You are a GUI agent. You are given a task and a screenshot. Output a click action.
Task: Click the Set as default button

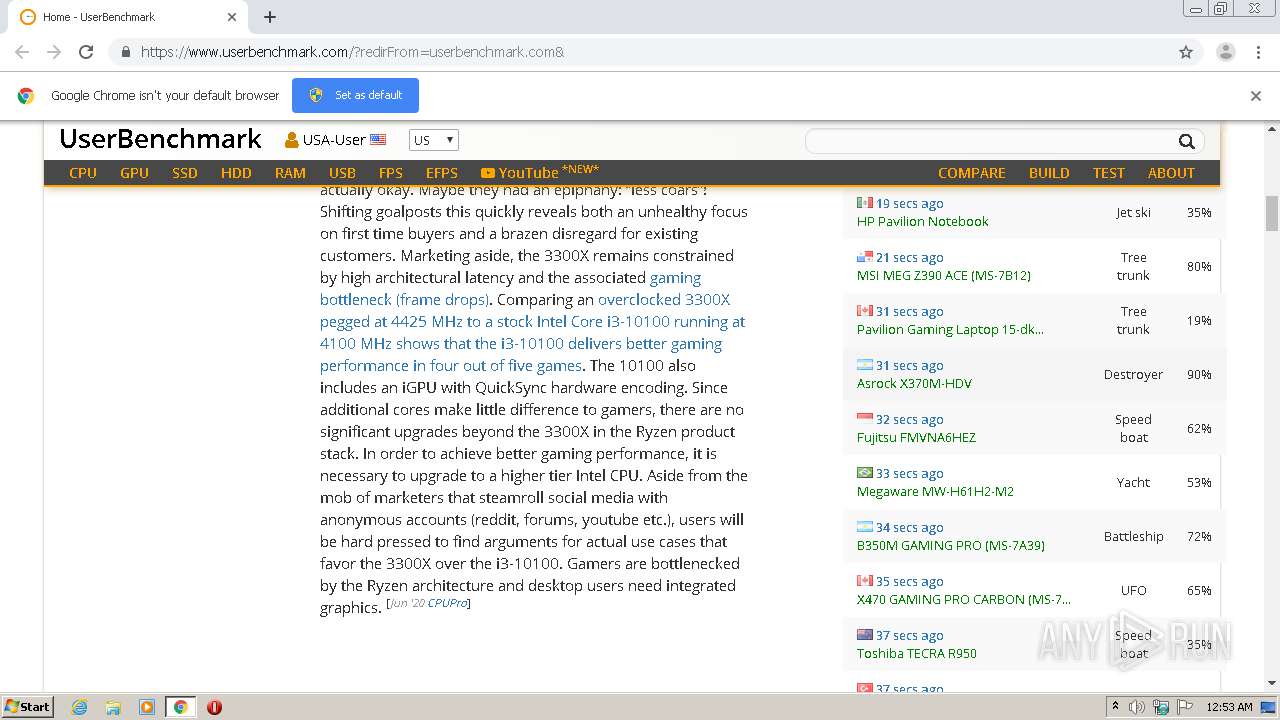point(355,95)
